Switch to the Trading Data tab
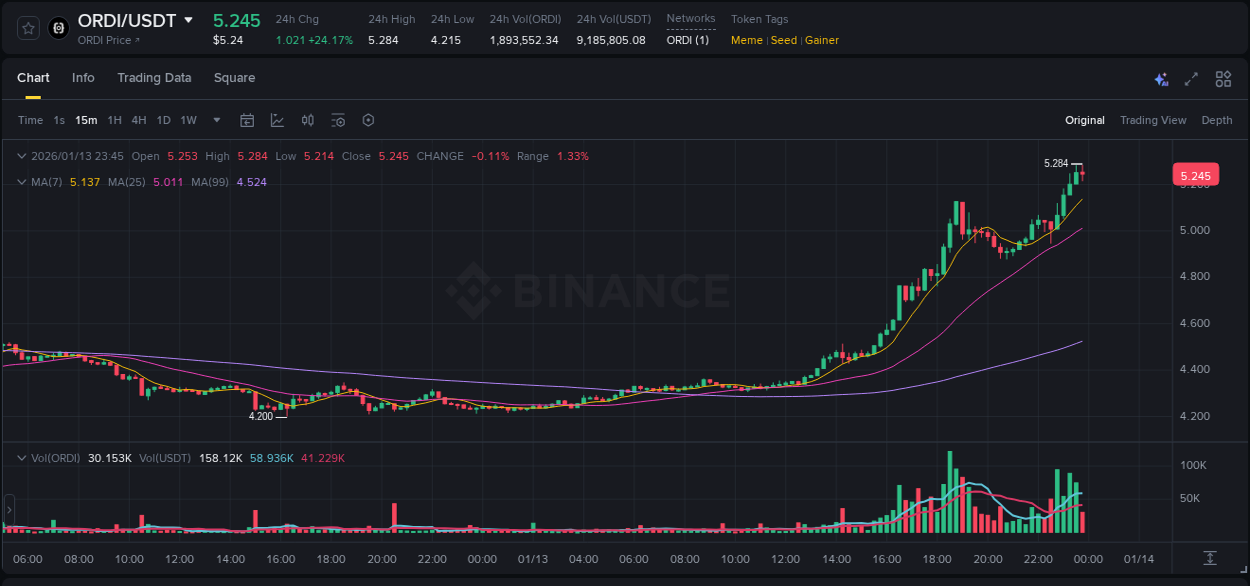 coord(154,77)
